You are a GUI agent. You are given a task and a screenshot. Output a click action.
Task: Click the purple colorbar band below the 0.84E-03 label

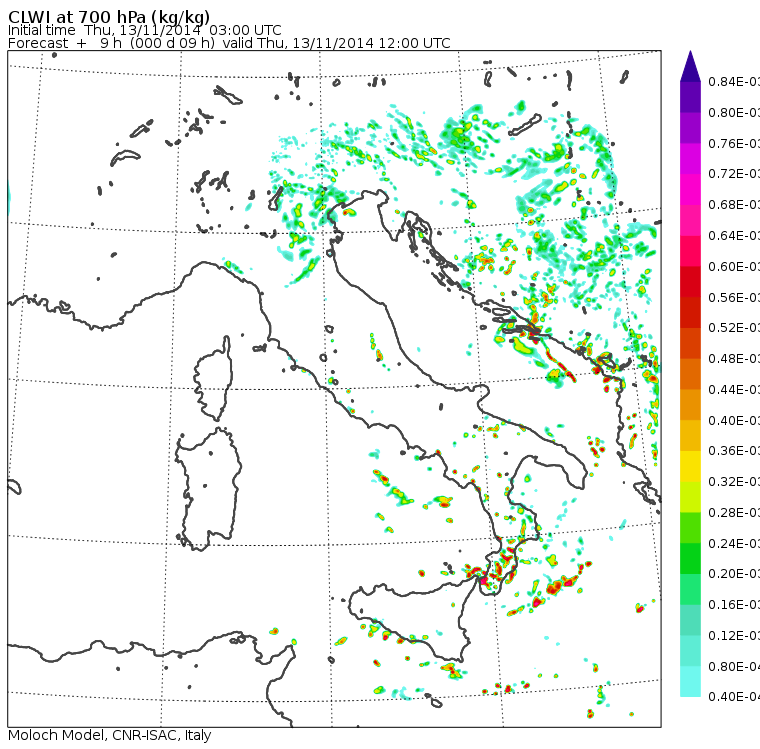(x=690, y=97)
